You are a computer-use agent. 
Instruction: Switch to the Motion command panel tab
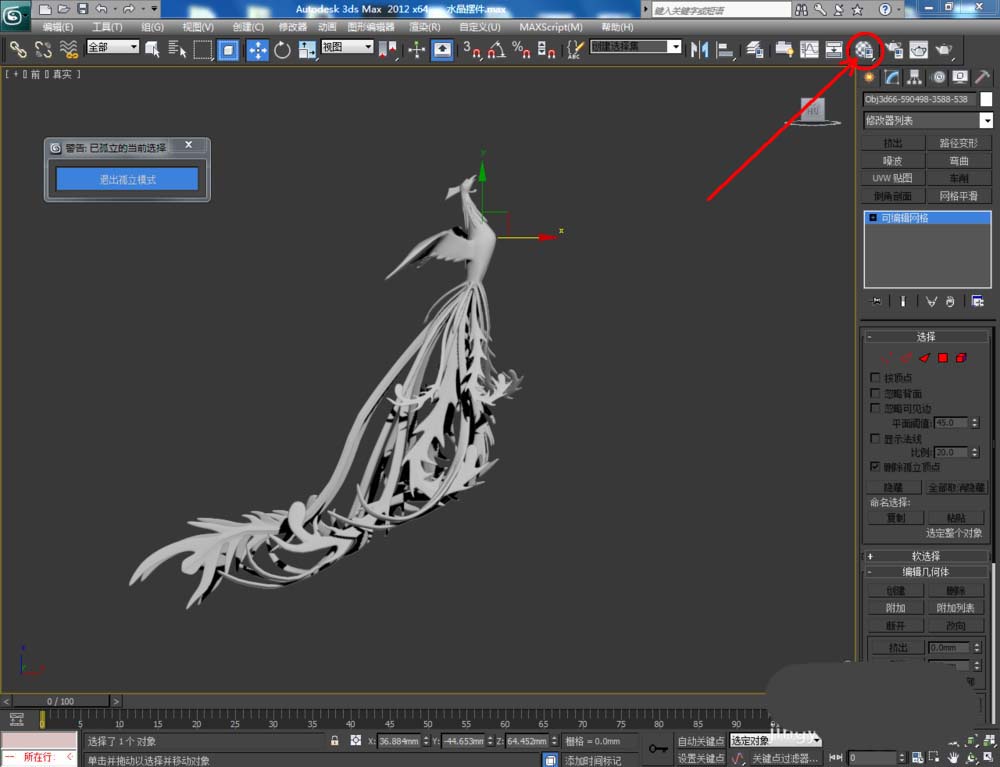938,78
